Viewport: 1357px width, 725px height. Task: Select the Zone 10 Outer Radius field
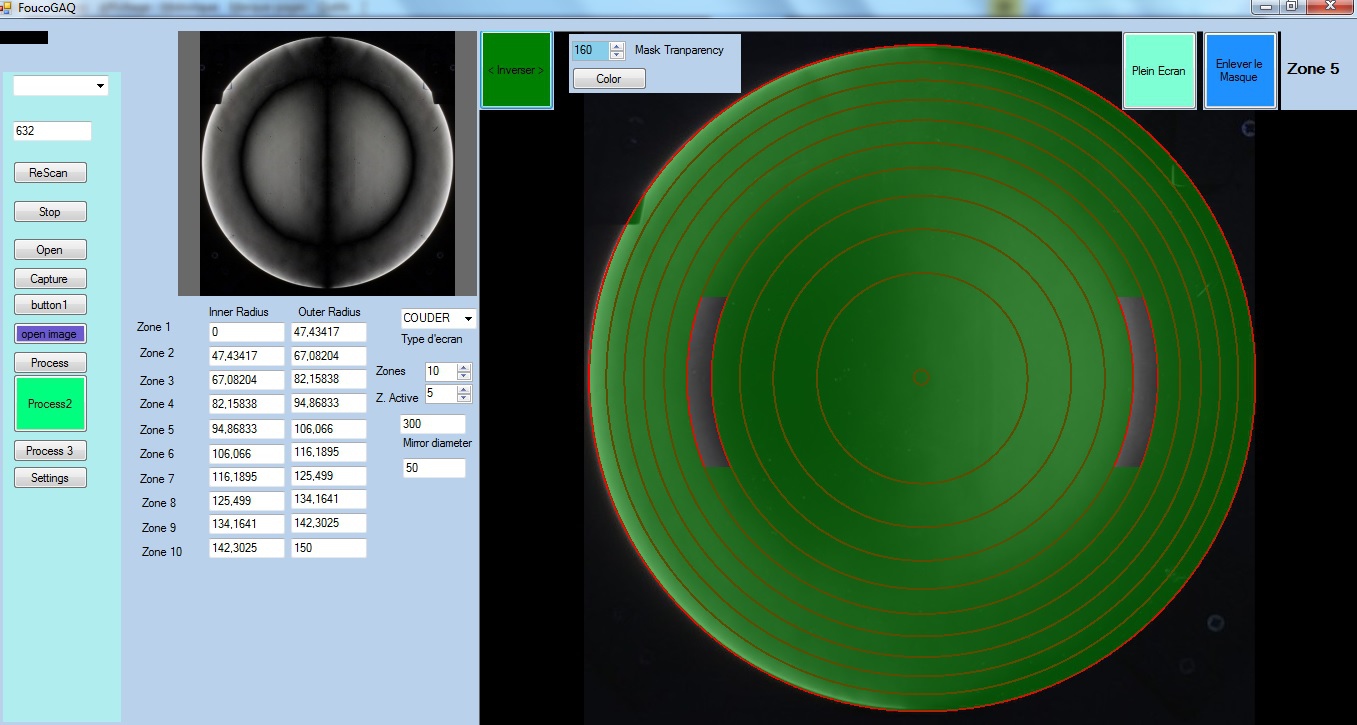(329, 548)
